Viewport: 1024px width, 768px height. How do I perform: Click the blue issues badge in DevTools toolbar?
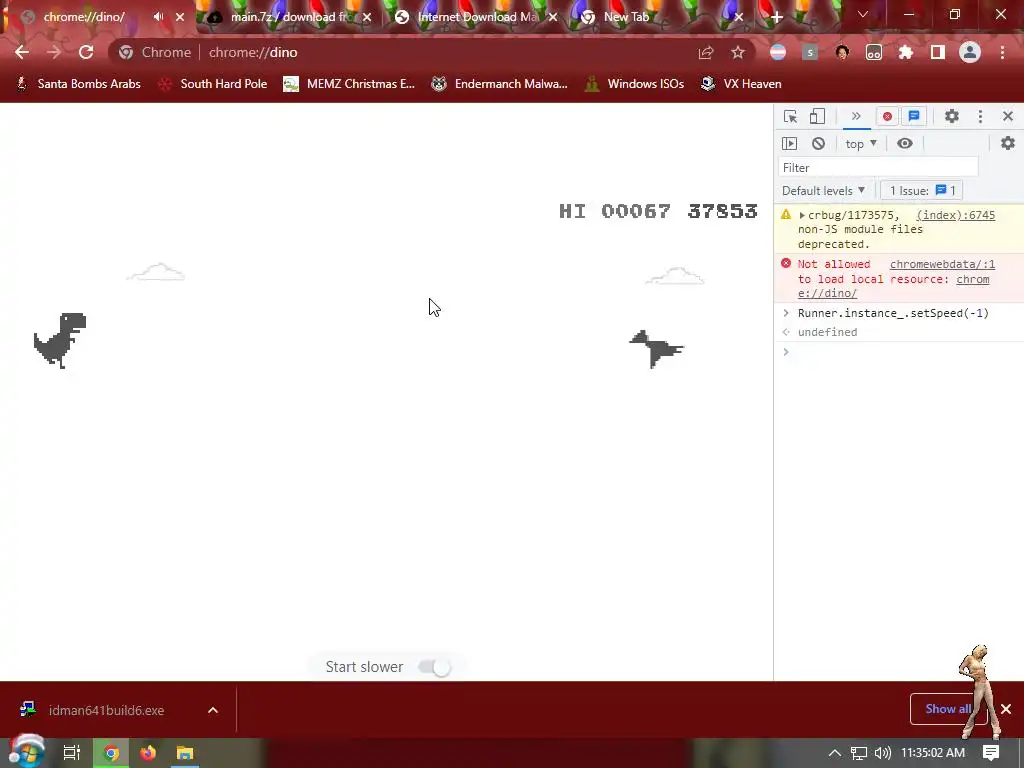tap(914, 116)
